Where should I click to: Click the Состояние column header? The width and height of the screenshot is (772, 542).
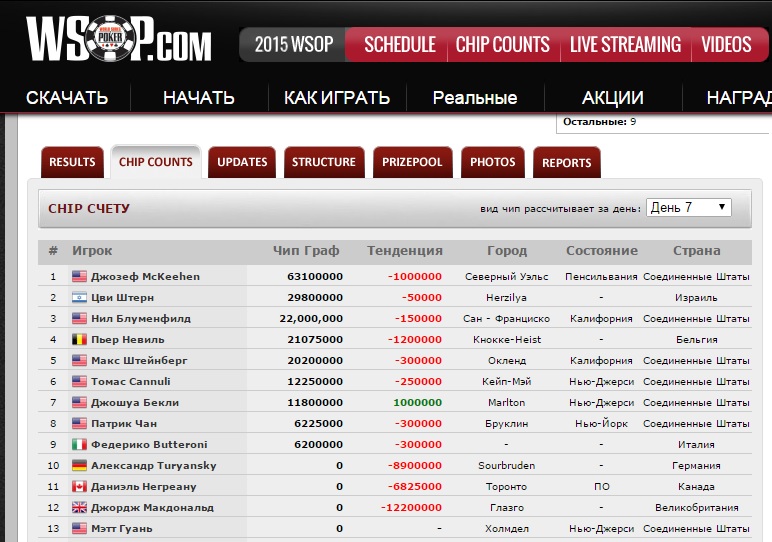coord(602,251)
